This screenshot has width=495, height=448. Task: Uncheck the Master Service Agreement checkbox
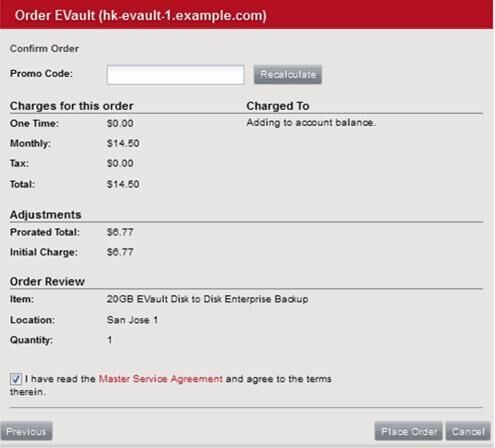[15, 379]
